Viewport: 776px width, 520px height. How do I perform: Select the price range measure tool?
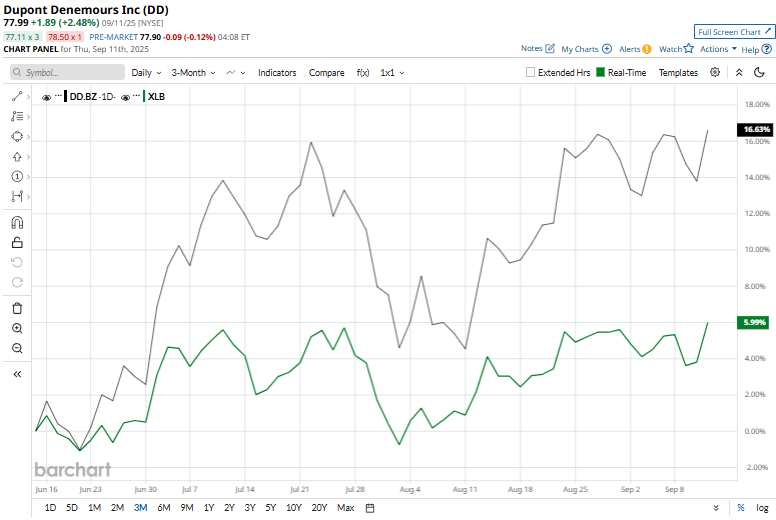(x=17, y=196)
